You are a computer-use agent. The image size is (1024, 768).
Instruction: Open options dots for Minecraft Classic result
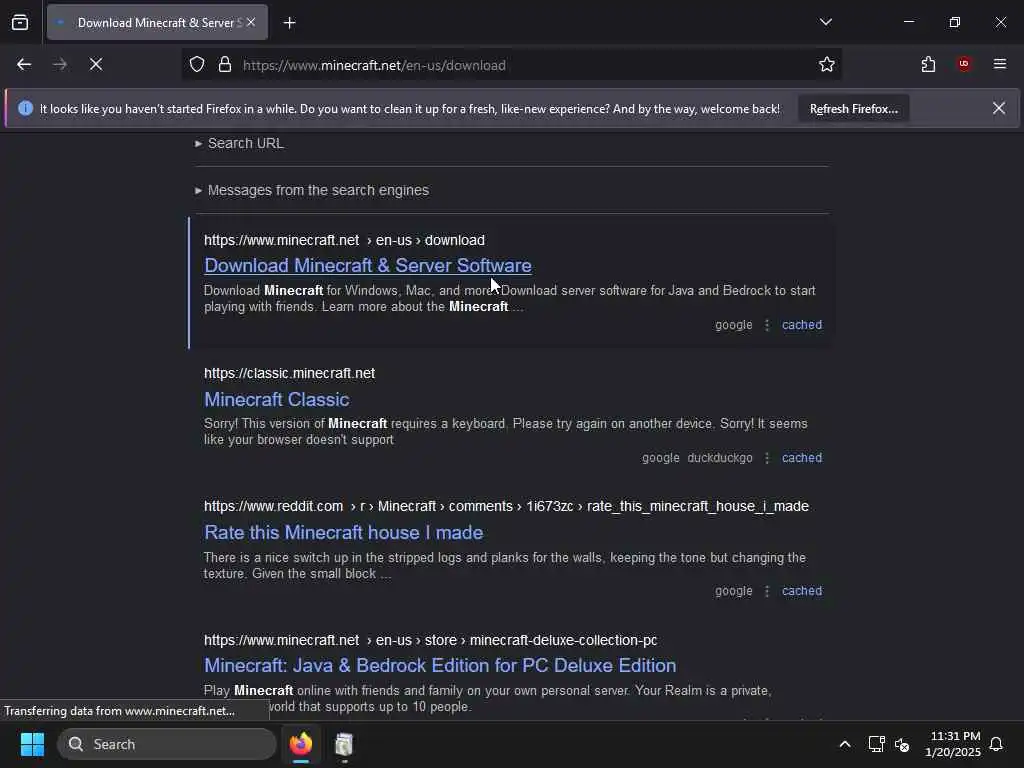coord(767,458)
